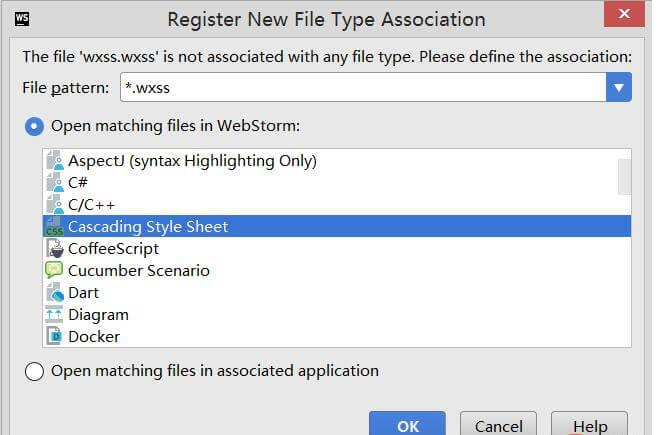The width and height of the screenshot is (667, 435).
Task: Choose 'Cucumber Scenario' file type in list
Action: coord(336,270)
